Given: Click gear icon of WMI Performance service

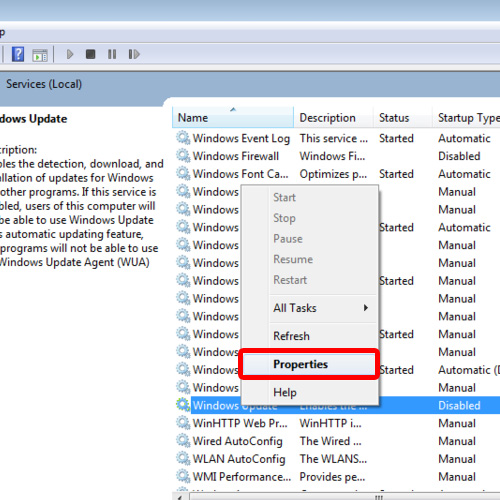Looking at the screenshot, I should point(183,476).
